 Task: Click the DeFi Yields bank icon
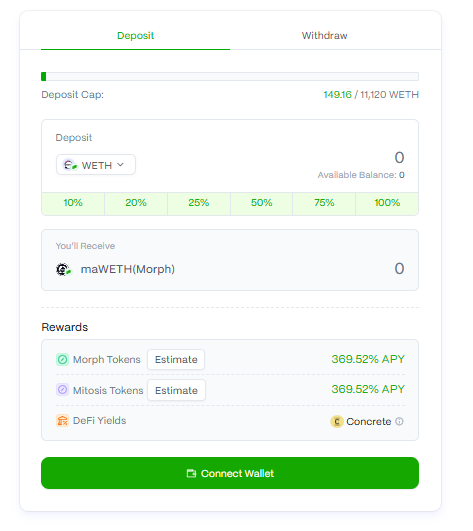click(x=63, y=421)
